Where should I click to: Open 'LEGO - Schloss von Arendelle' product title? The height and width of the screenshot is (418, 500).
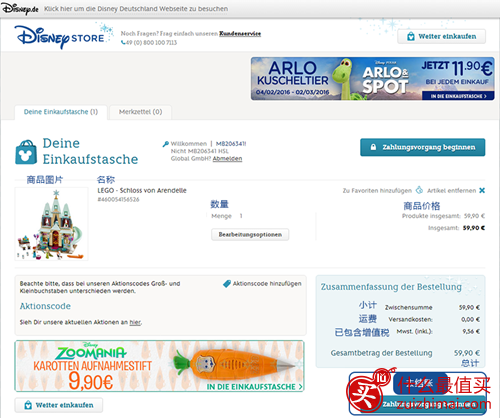(142, 191)
